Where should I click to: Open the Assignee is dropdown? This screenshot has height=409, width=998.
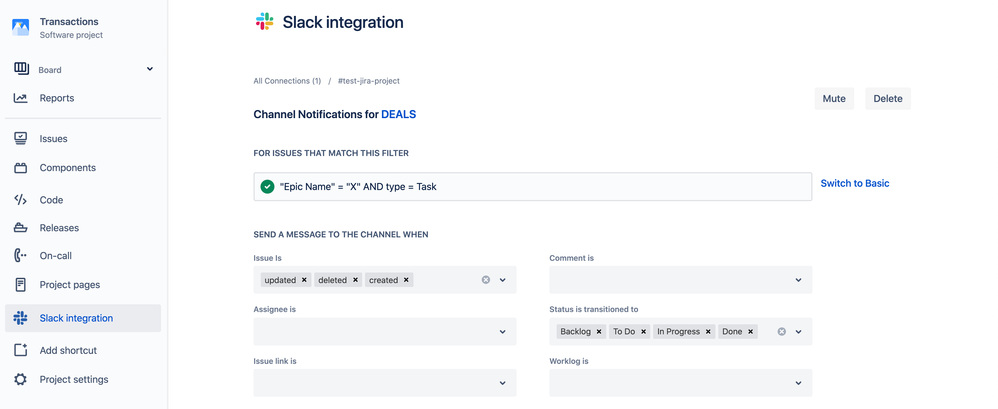[384, 331]
